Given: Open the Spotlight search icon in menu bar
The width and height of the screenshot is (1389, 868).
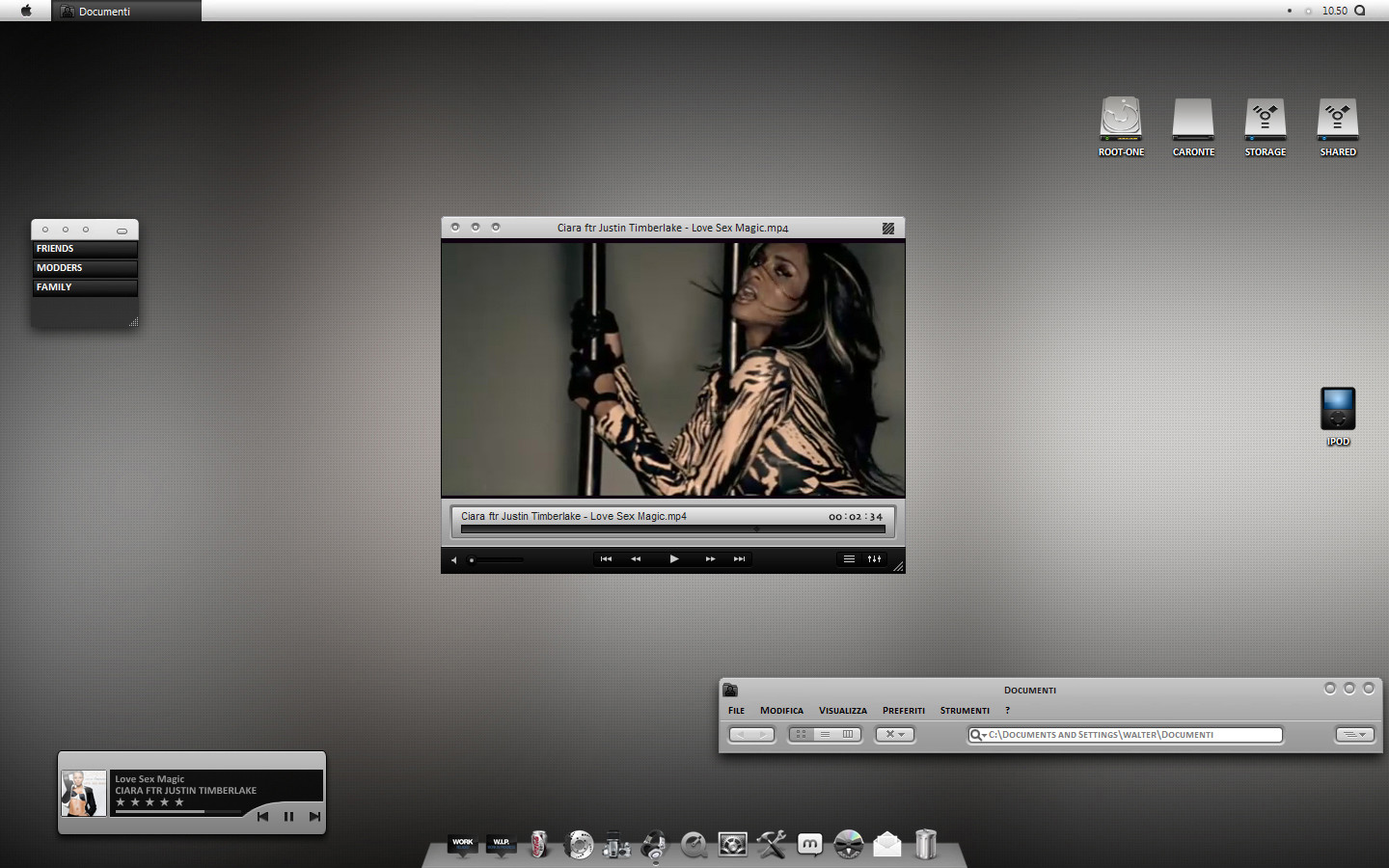Looking at the screenshot, I should [1360, 11].
